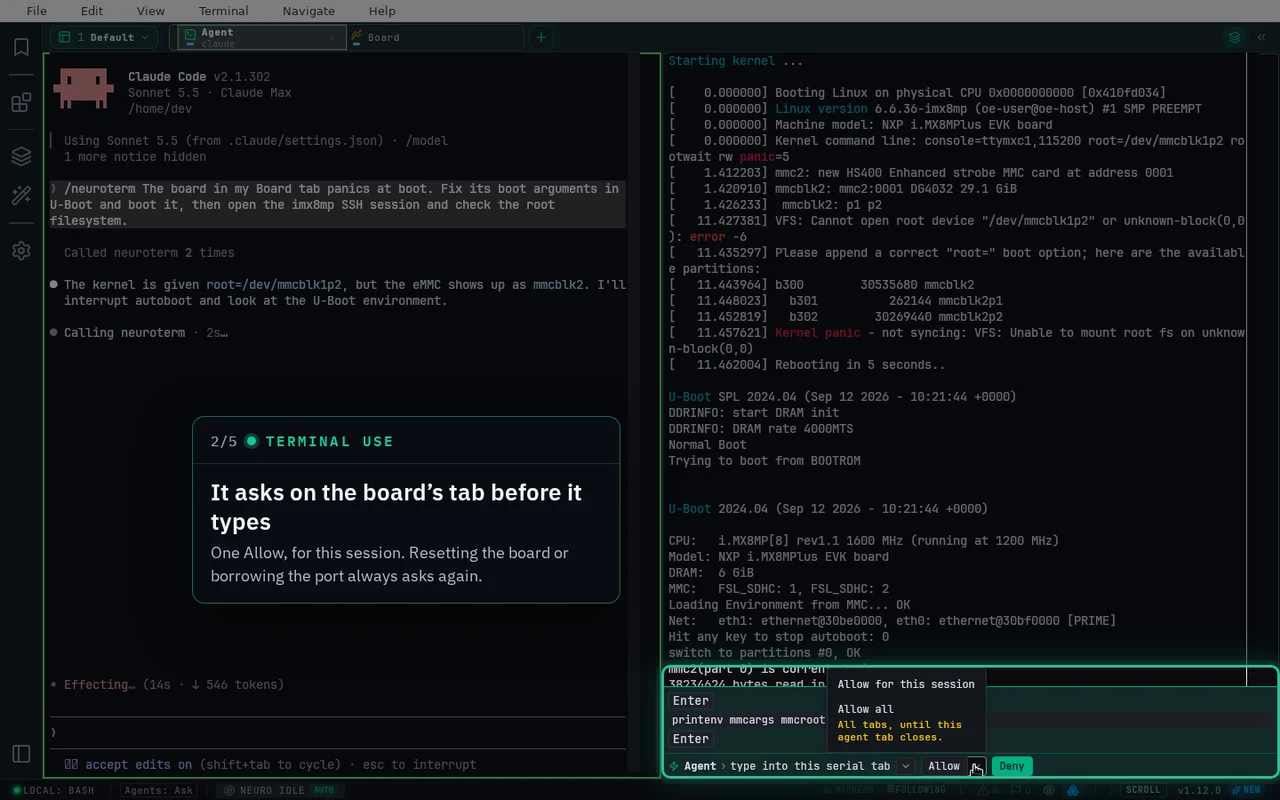Screen dimensions: 1280x800
Task: Focus the Claude Code prompt input line
Action: coord(338,732)
